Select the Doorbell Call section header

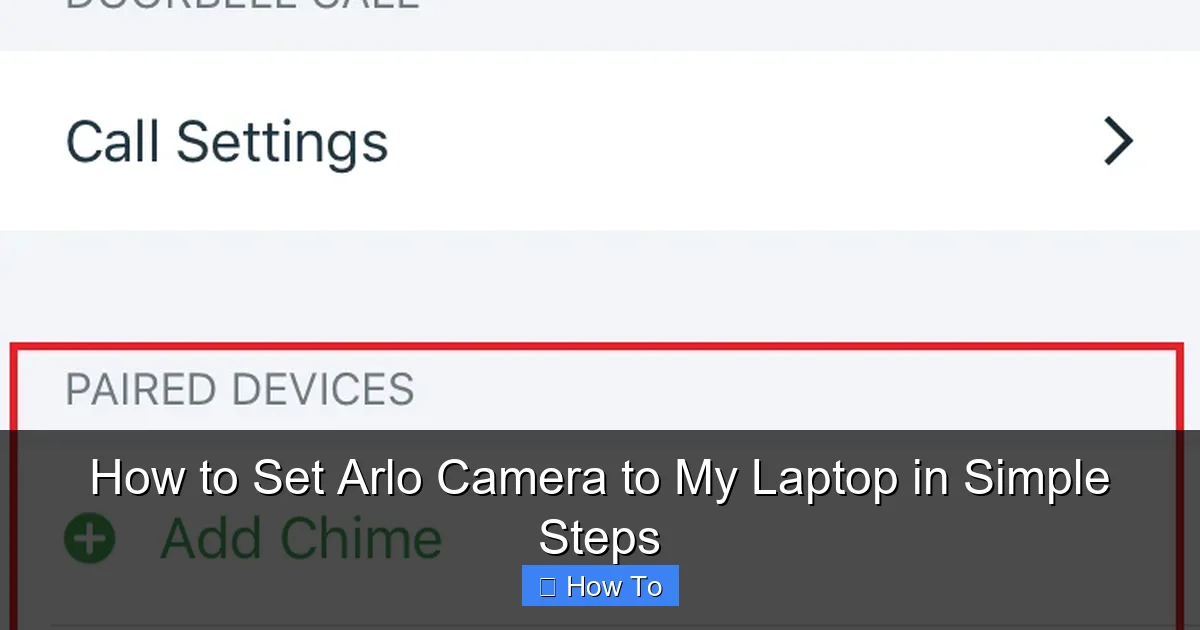pos(240,5)
